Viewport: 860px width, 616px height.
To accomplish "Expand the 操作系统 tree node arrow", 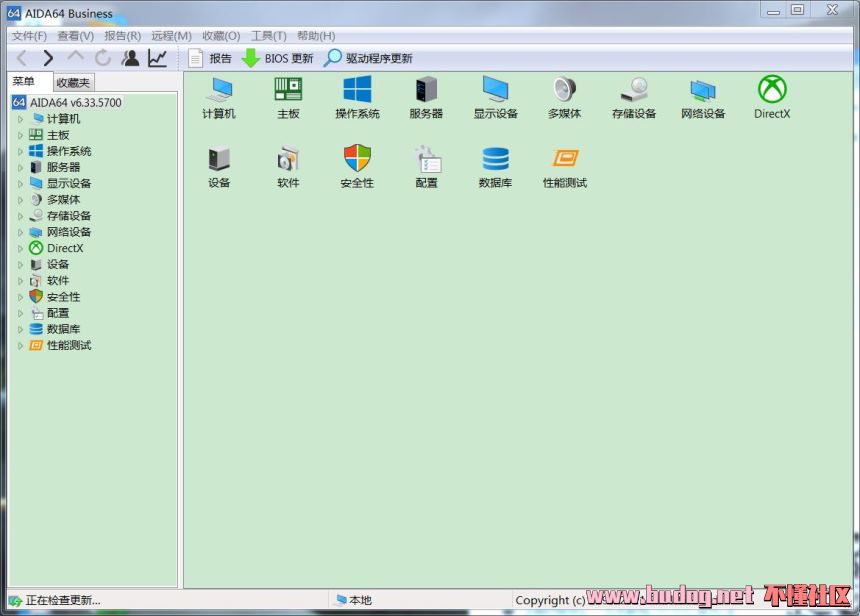I will click(20, 151).
